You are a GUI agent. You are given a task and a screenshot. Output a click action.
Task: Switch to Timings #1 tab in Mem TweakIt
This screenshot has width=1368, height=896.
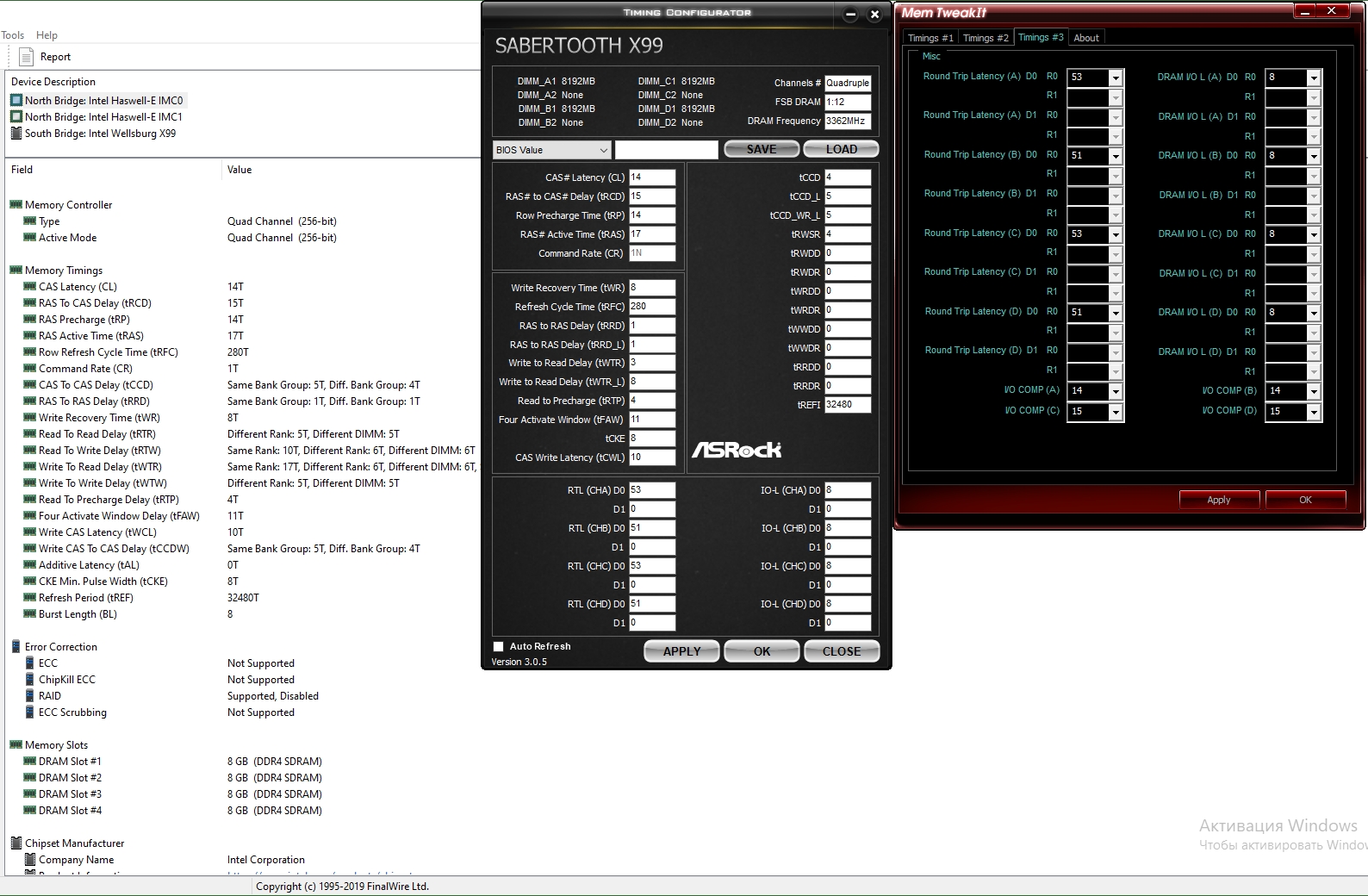(930, 38)
